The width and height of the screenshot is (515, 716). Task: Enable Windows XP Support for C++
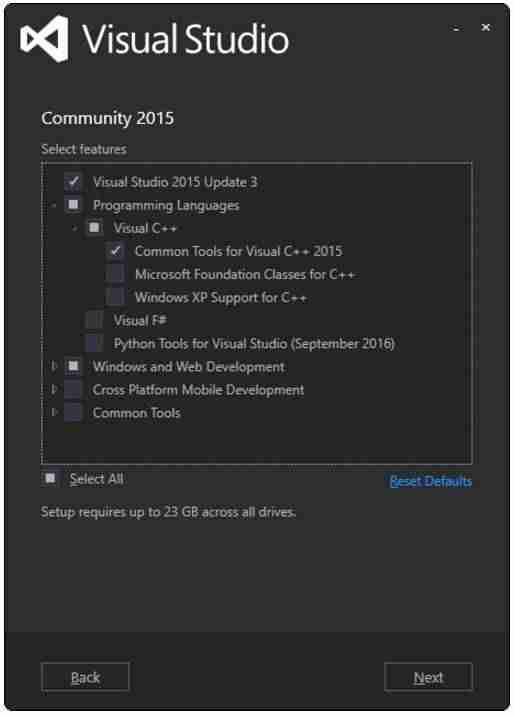116,297
